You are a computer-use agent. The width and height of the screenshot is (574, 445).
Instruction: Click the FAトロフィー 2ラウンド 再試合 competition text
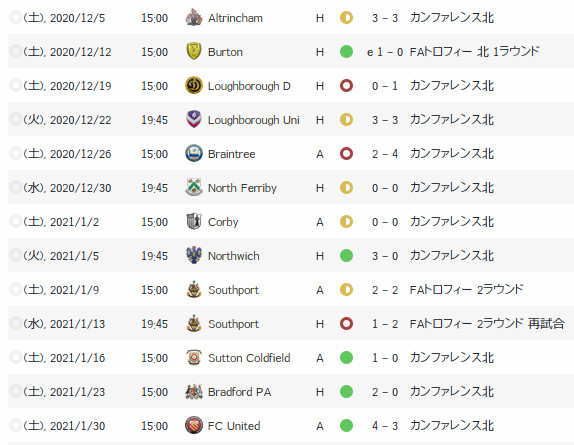tap(487, 324)
